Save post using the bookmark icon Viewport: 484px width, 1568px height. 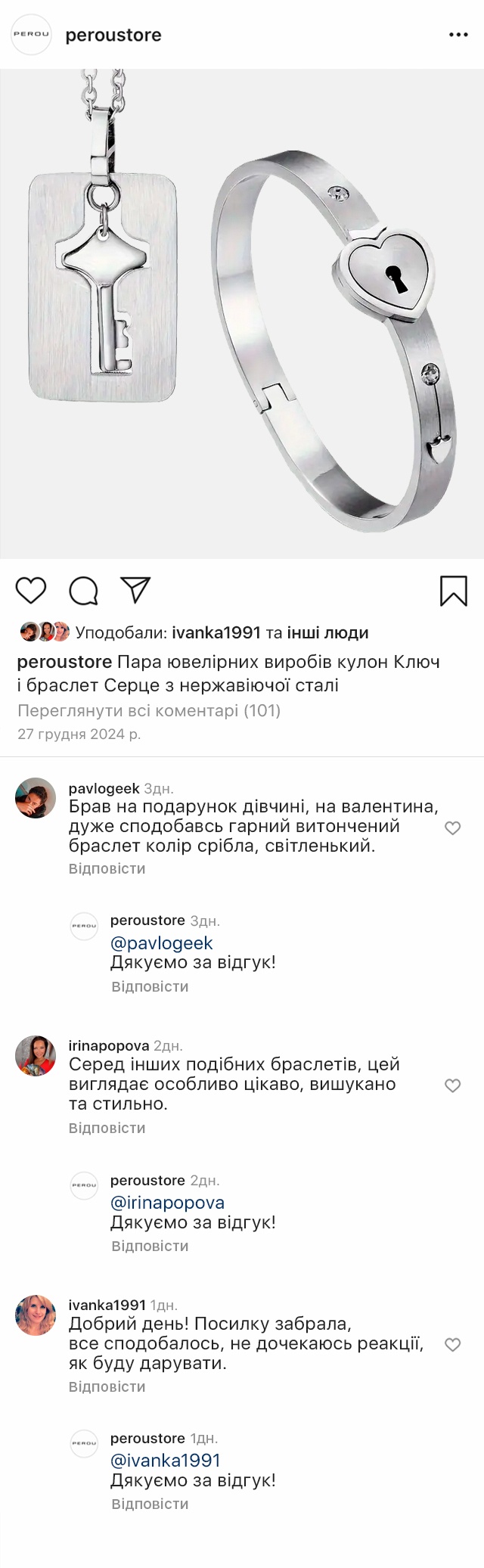(x=453, y=591)
